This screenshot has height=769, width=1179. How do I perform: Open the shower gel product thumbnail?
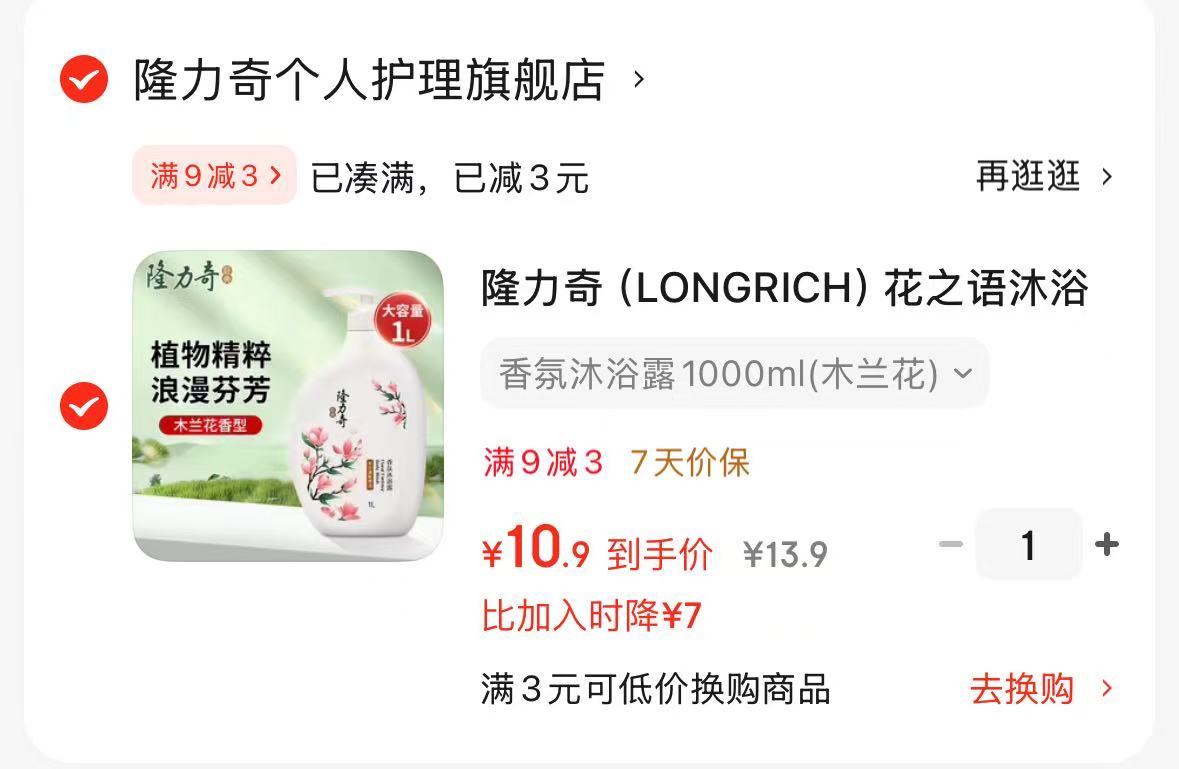point(288,405)
